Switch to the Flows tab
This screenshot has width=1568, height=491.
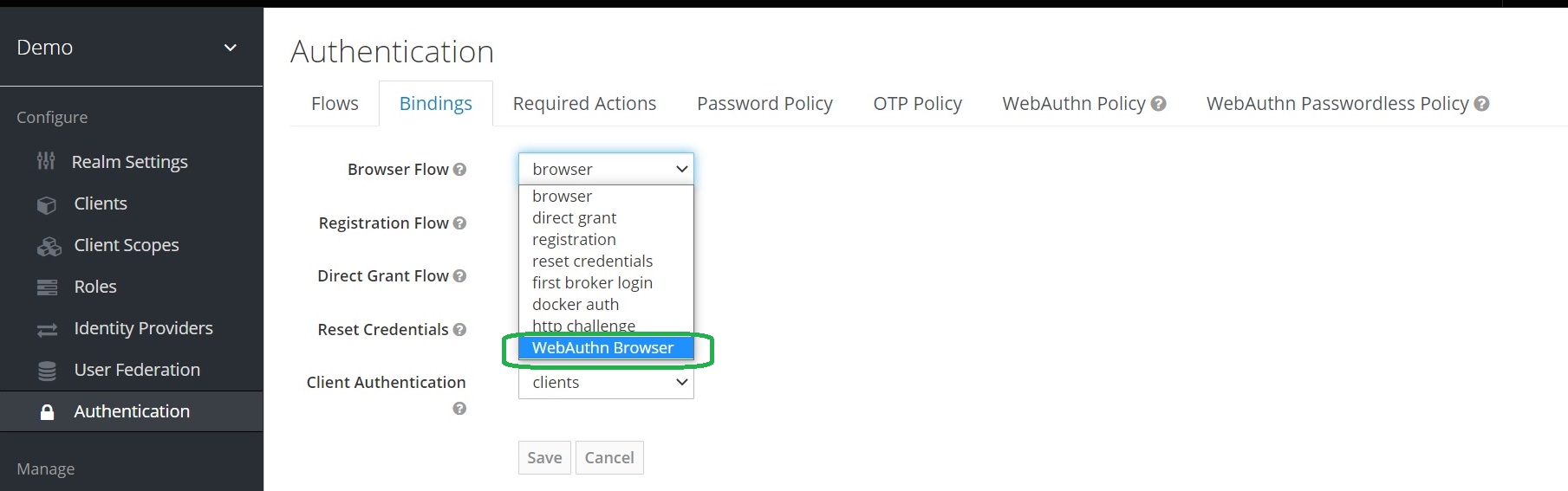(x=335, y=104)
